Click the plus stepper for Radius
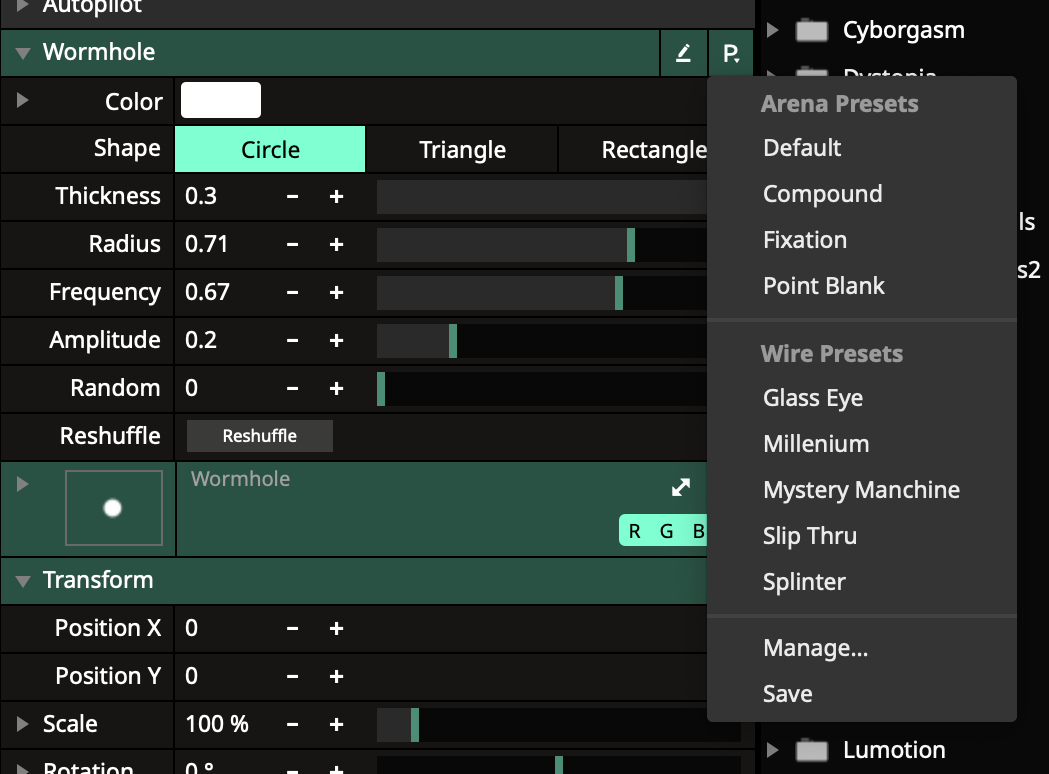The height and width of the screenshot is (774, 1049). coord(336,244)
